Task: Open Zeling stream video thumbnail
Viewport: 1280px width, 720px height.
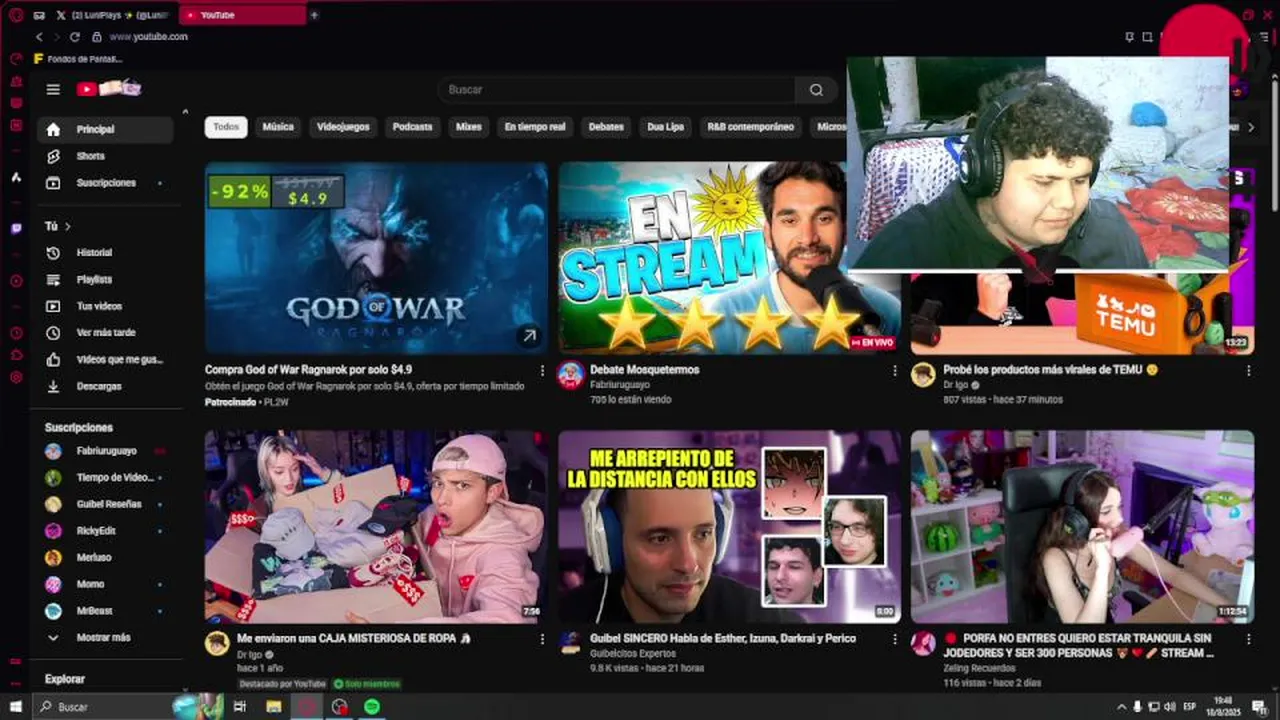Action: pyautogui.click(x=1082, y=527)
